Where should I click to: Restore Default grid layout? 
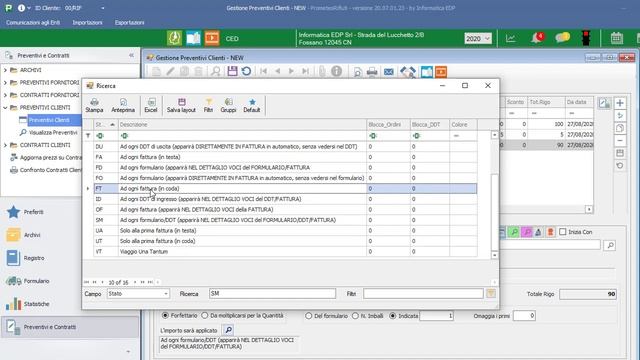252,105
